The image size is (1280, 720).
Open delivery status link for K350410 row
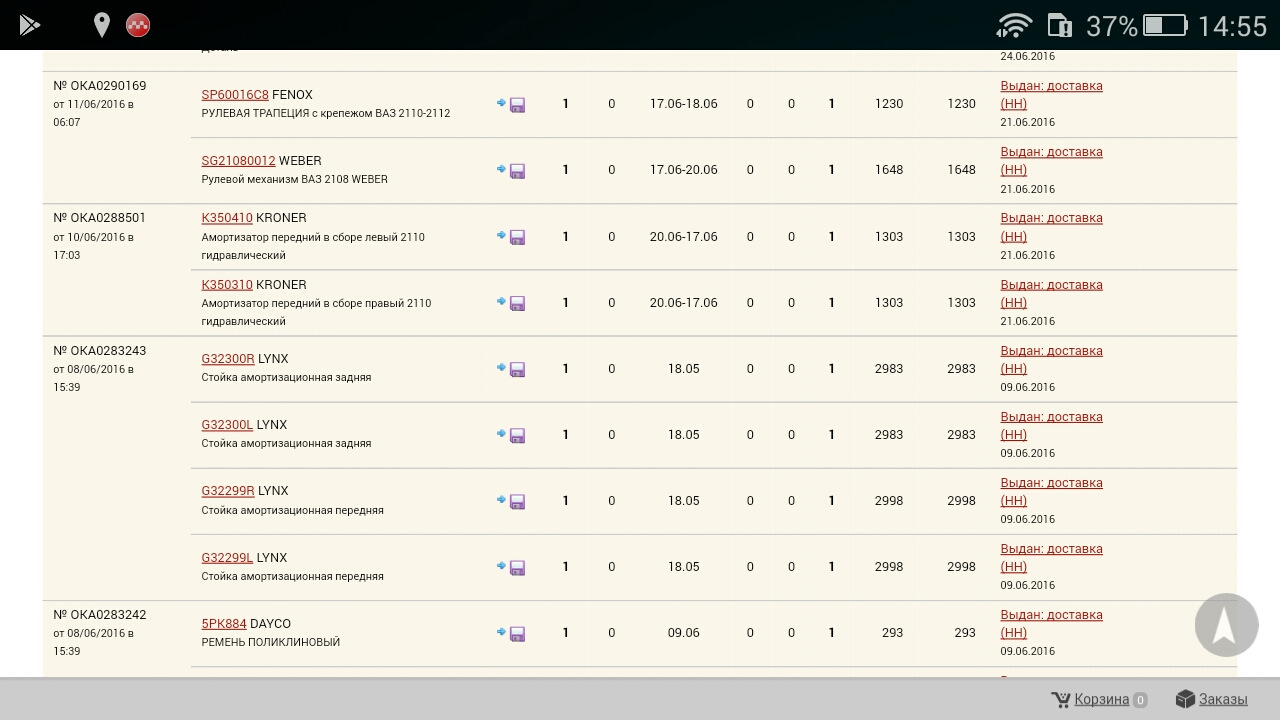coord(1051,227)
